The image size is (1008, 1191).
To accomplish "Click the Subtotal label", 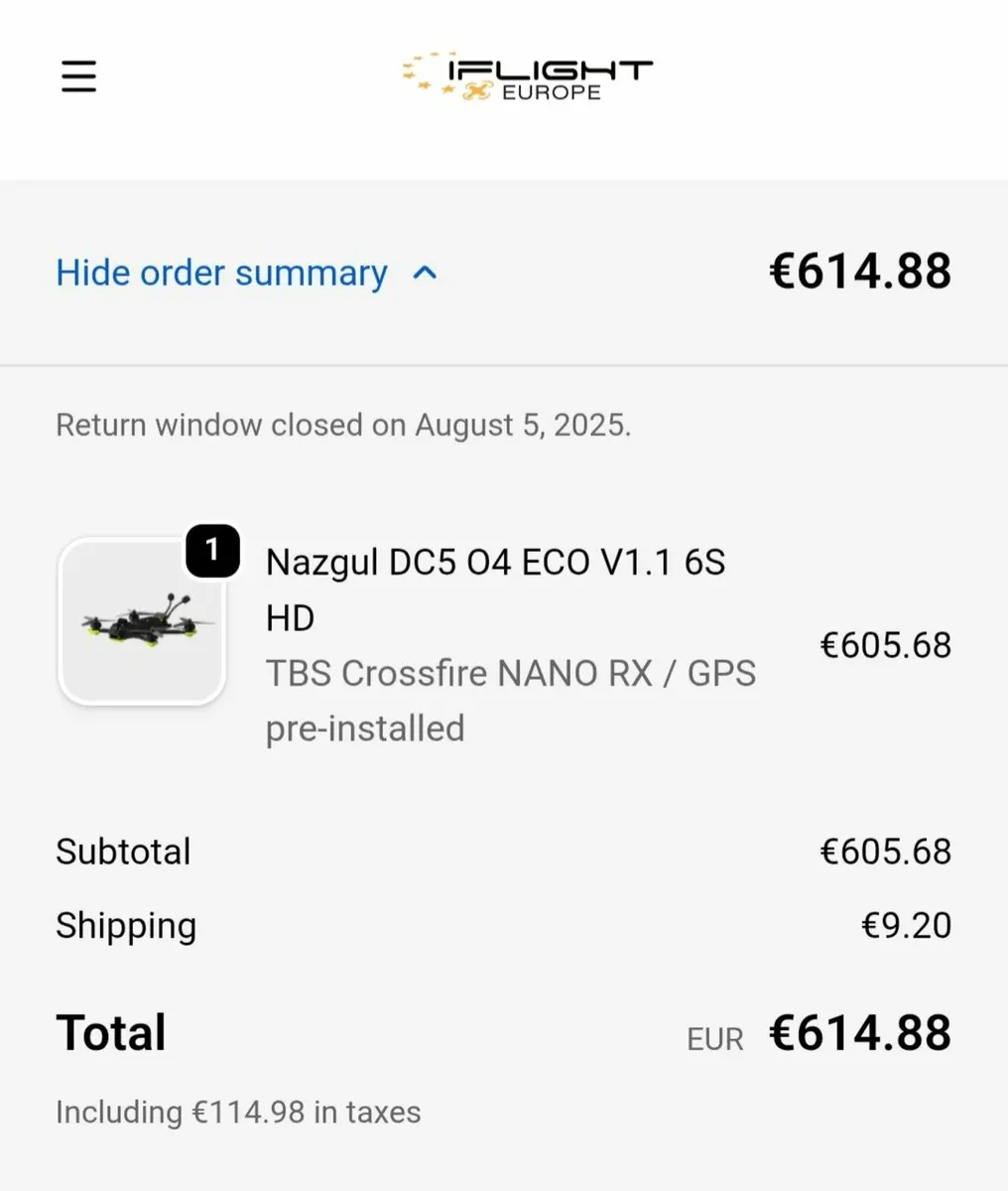I will tap(123, 851).
